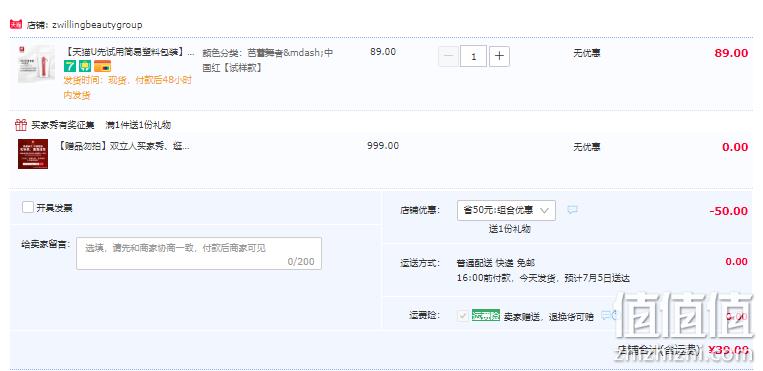Click the green shield guarantee badge
763x371 pixels.
pos(85,66)
